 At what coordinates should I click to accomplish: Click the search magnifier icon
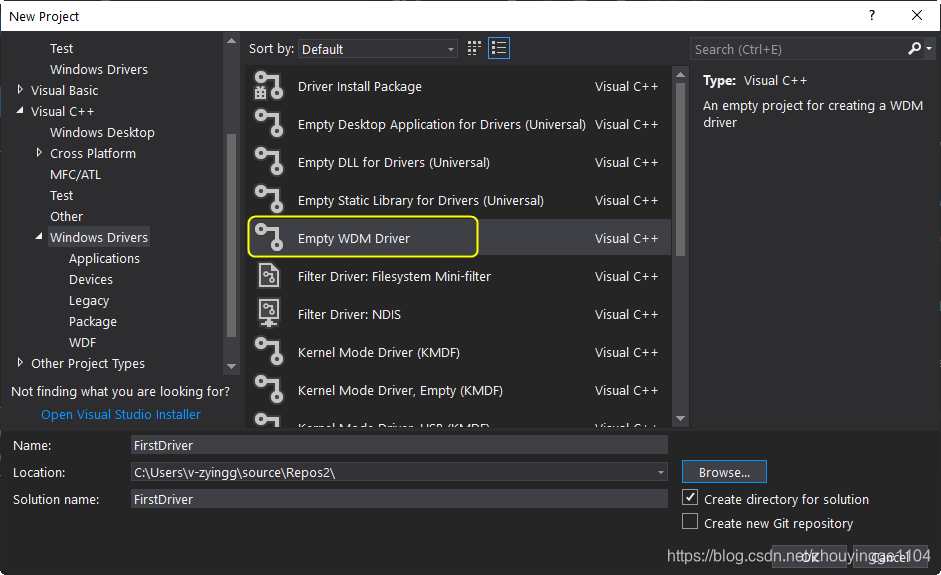point(914,49)
